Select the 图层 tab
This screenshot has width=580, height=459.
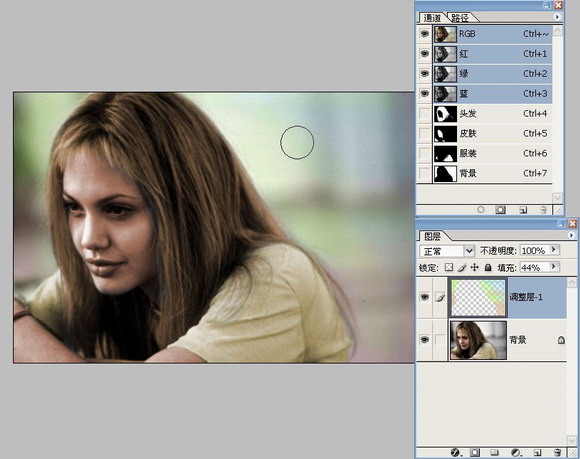point(432,236)
